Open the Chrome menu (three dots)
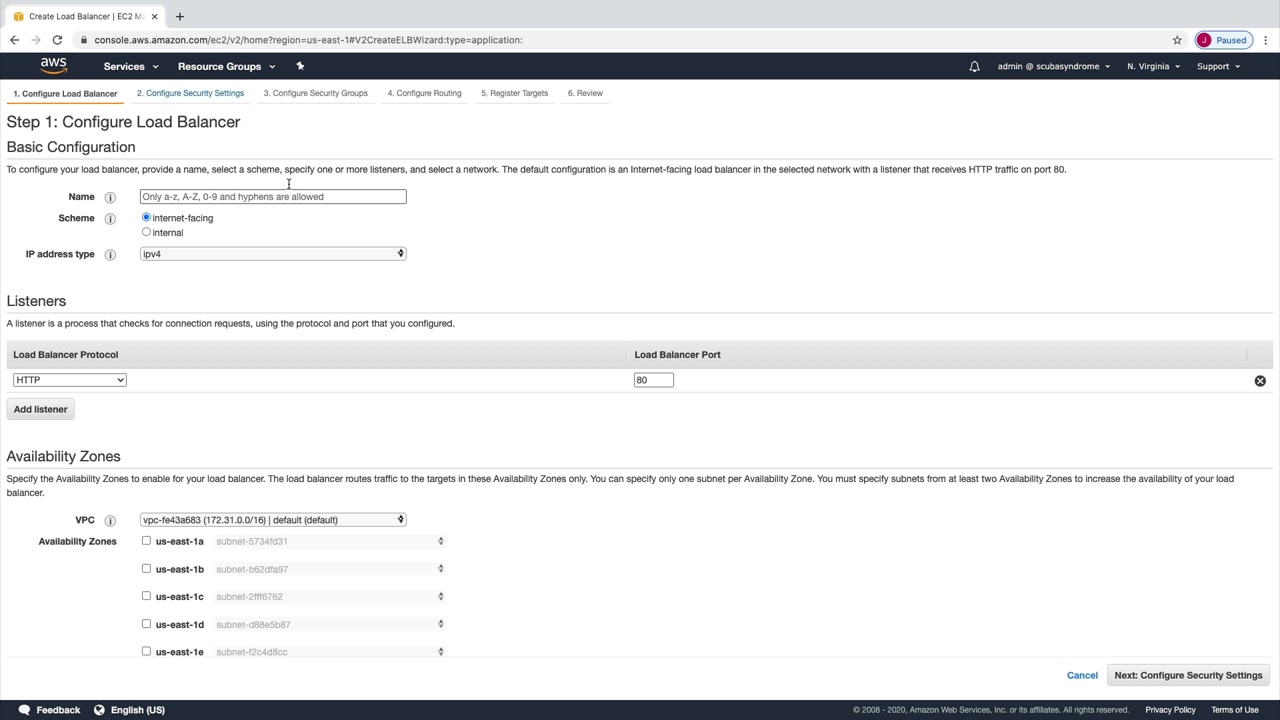 click(1266, 40)
